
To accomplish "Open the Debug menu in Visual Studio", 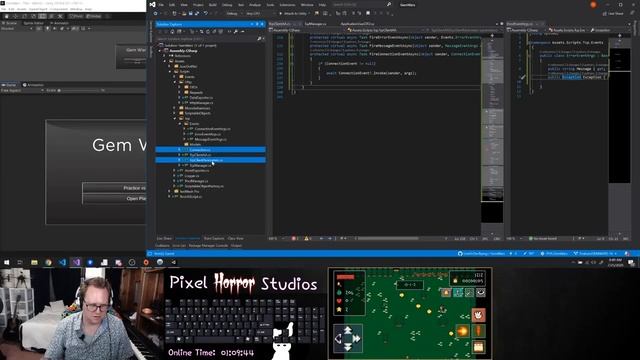I will pyautogui.click(x=227, y=5).
